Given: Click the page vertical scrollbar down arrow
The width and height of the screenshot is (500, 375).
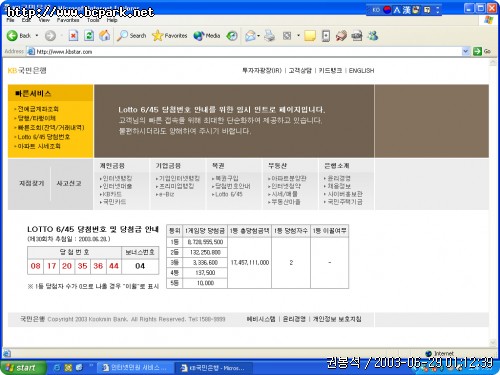Looking at the screenshot, I should click(x=493, y=343).
